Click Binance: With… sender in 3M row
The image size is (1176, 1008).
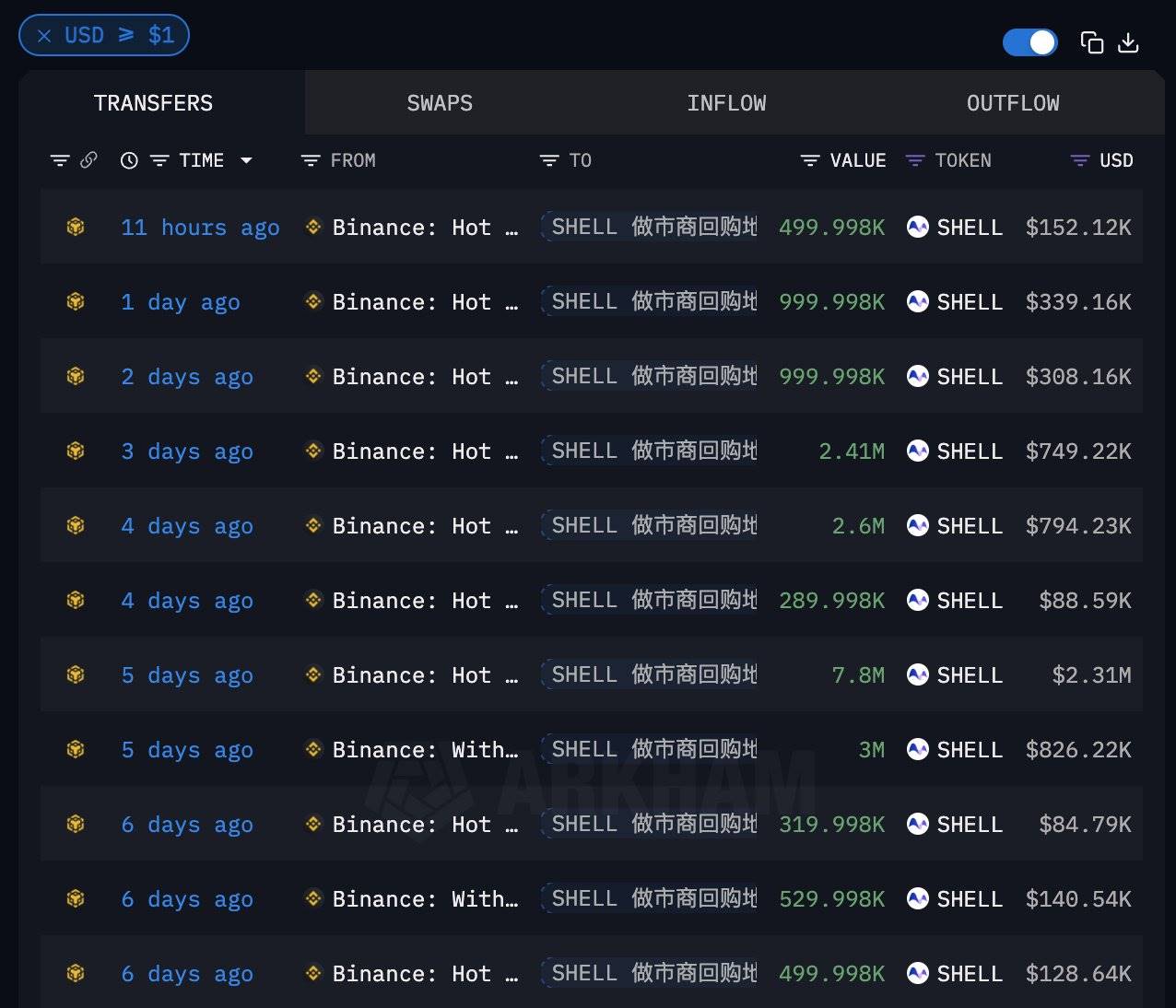click(425, 750)
